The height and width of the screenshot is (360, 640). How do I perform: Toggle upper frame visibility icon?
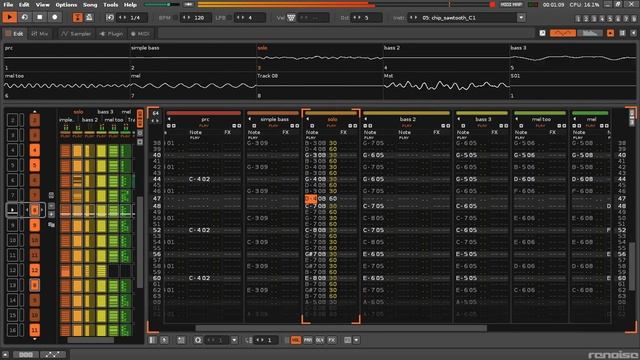pyautogui.click(x=611, y=33)
